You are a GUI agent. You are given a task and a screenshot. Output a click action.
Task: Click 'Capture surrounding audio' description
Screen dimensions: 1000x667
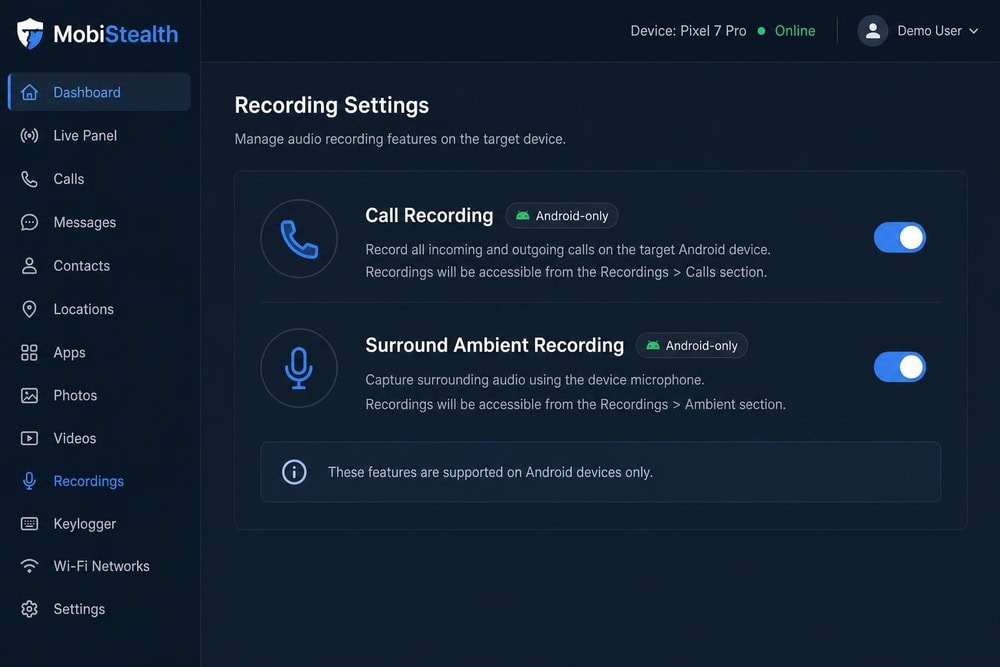[534, 380]
